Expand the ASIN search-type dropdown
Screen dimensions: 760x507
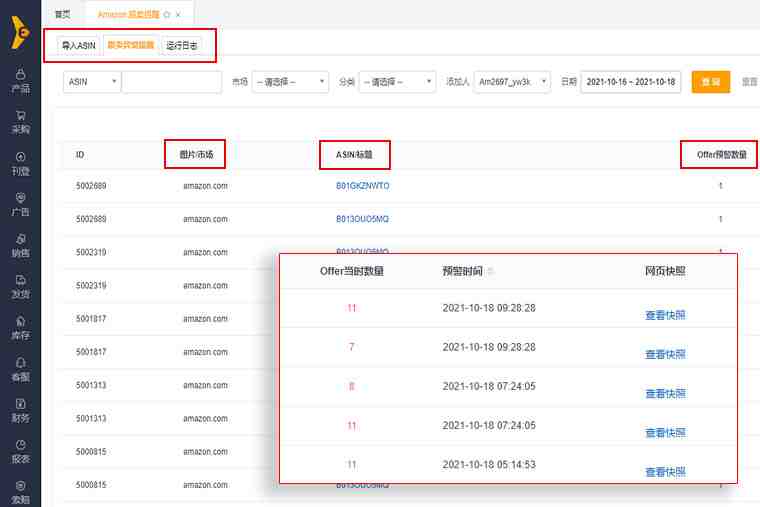click(92, 82)
